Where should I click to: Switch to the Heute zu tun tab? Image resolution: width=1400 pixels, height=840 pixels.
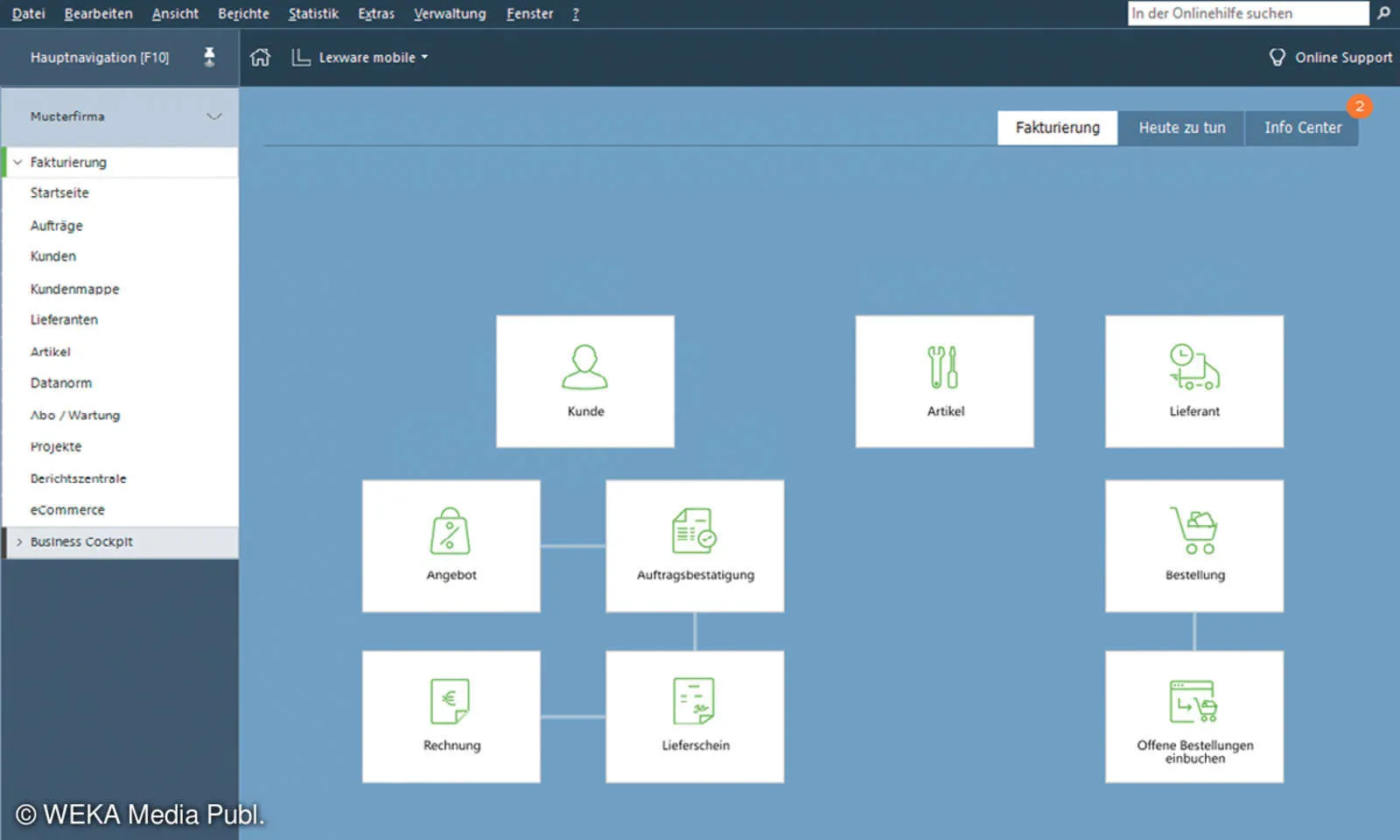coord(1181,128)
